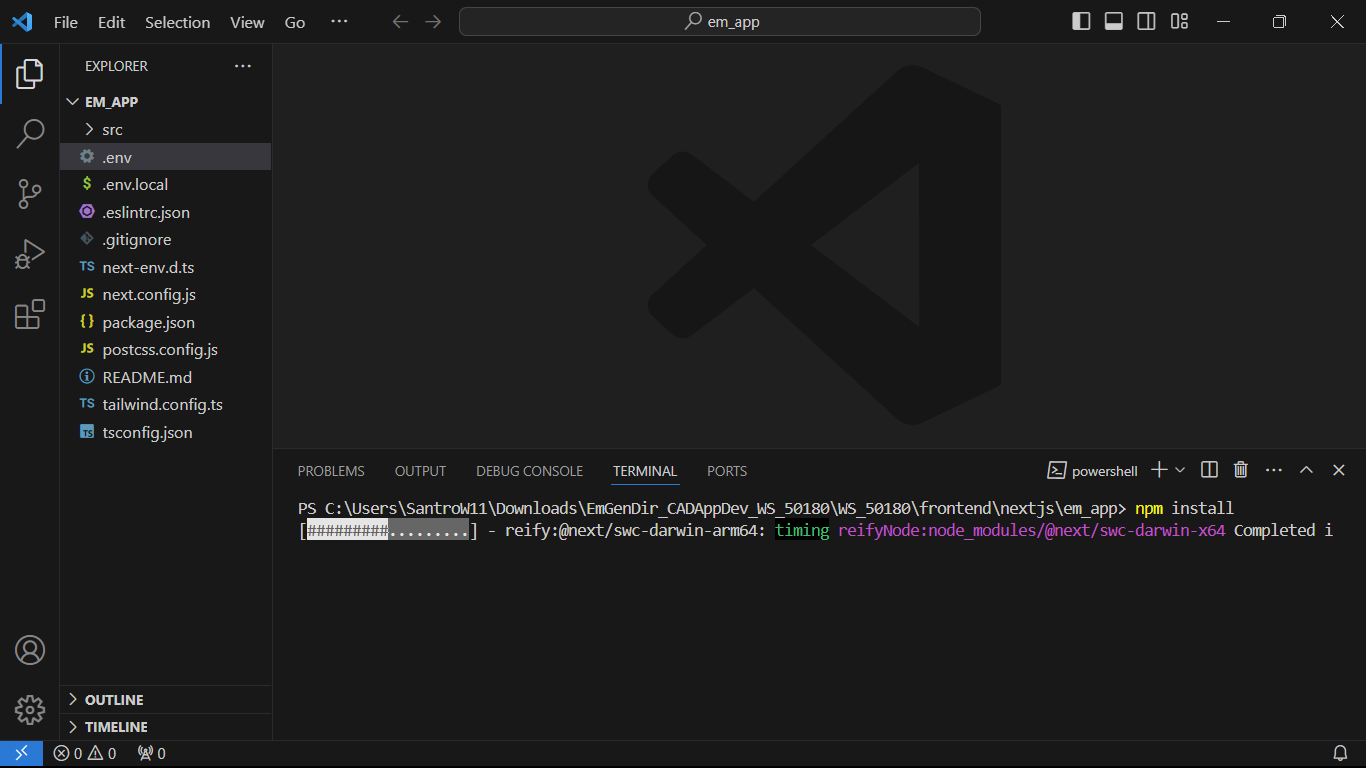Open the Go menu

(x=295, y=22)
